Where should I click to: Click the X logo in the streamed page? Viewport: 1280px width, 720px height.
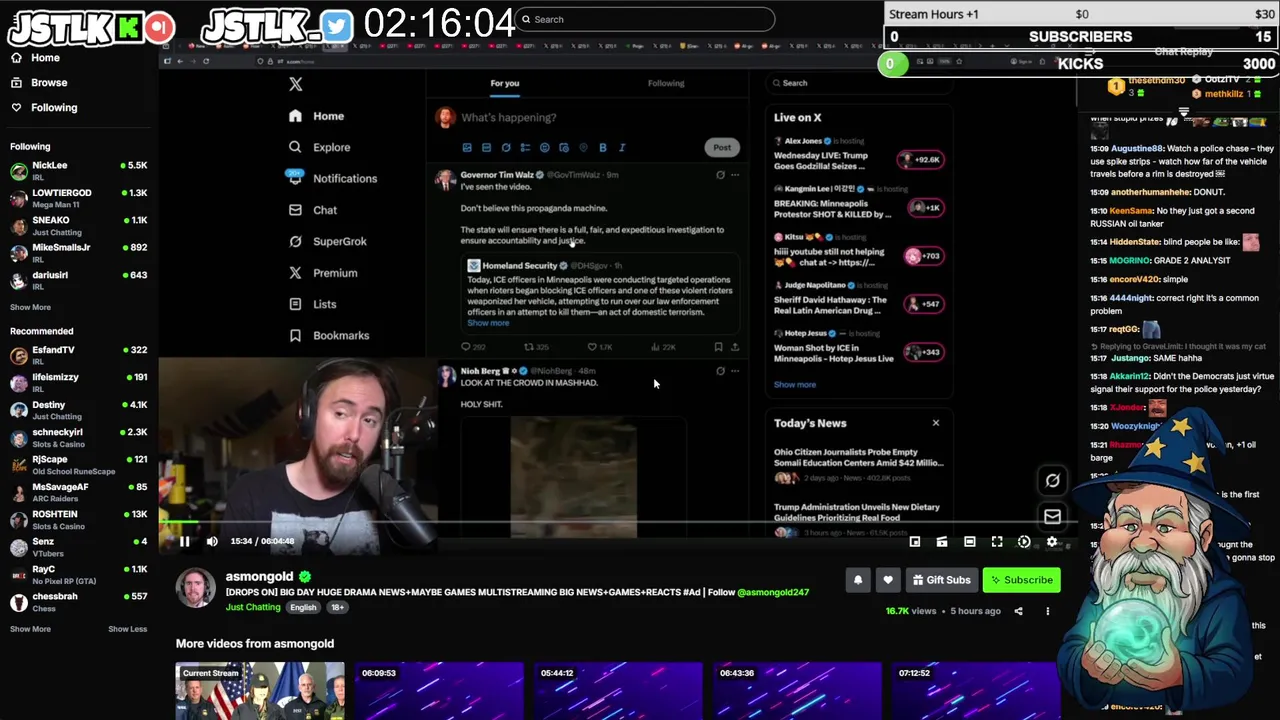click(x=295, y=84)
